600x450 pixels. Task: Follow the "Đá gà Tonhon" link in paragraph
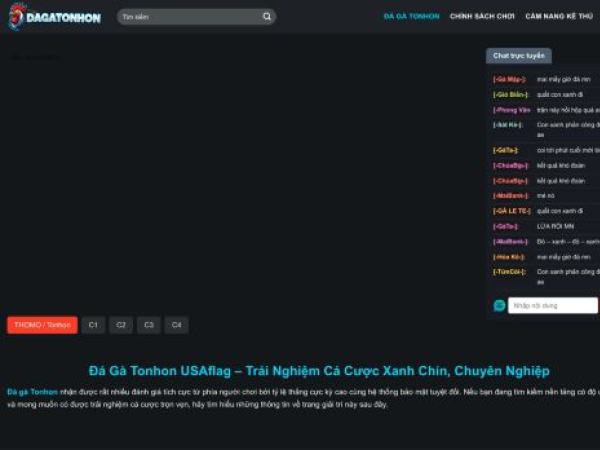click(32, 391)
